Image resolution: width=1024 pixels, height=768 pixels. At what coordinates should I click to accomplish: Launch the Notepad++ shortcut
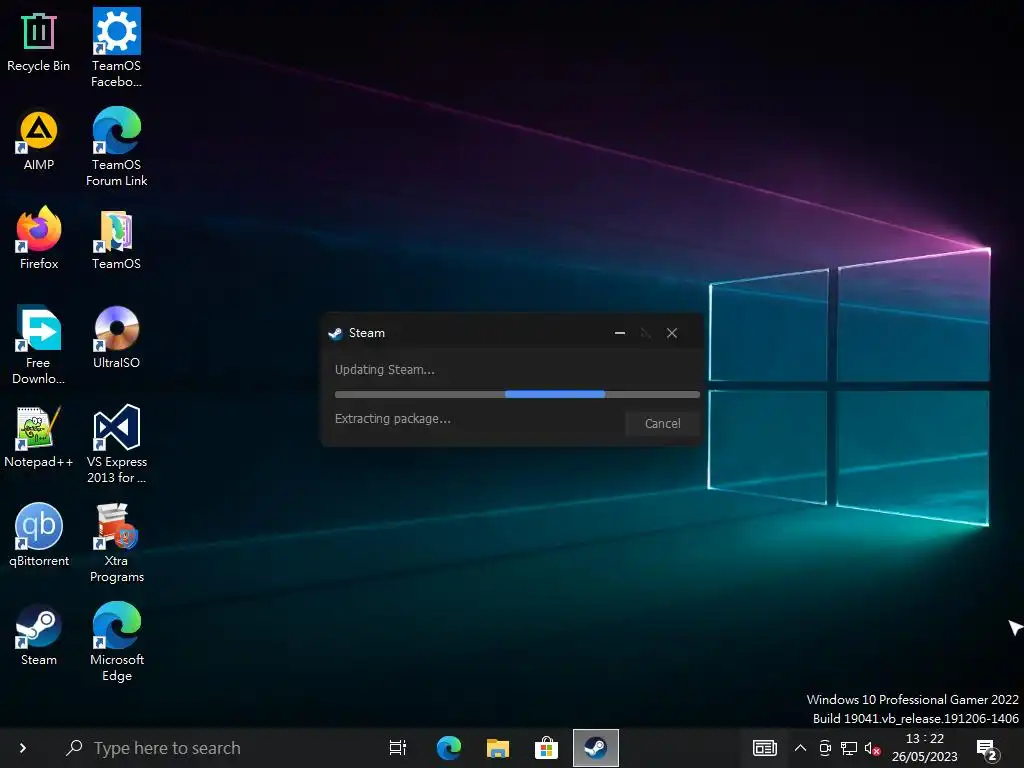39,436
